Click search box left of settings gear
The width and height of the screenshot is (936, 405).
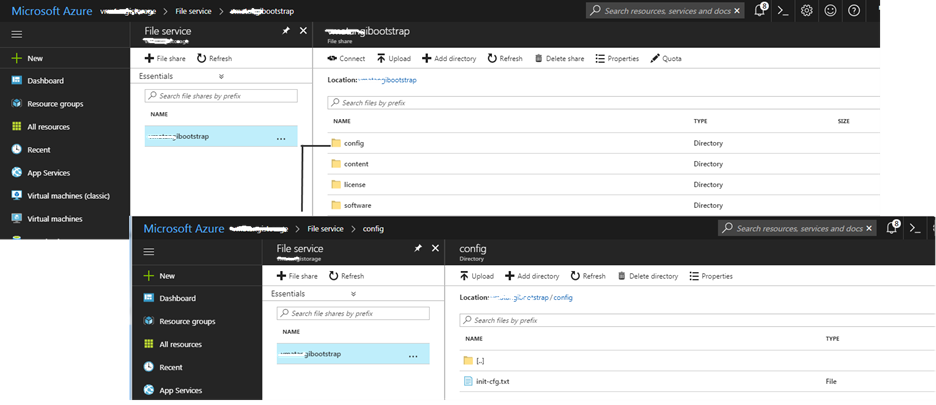665,11
